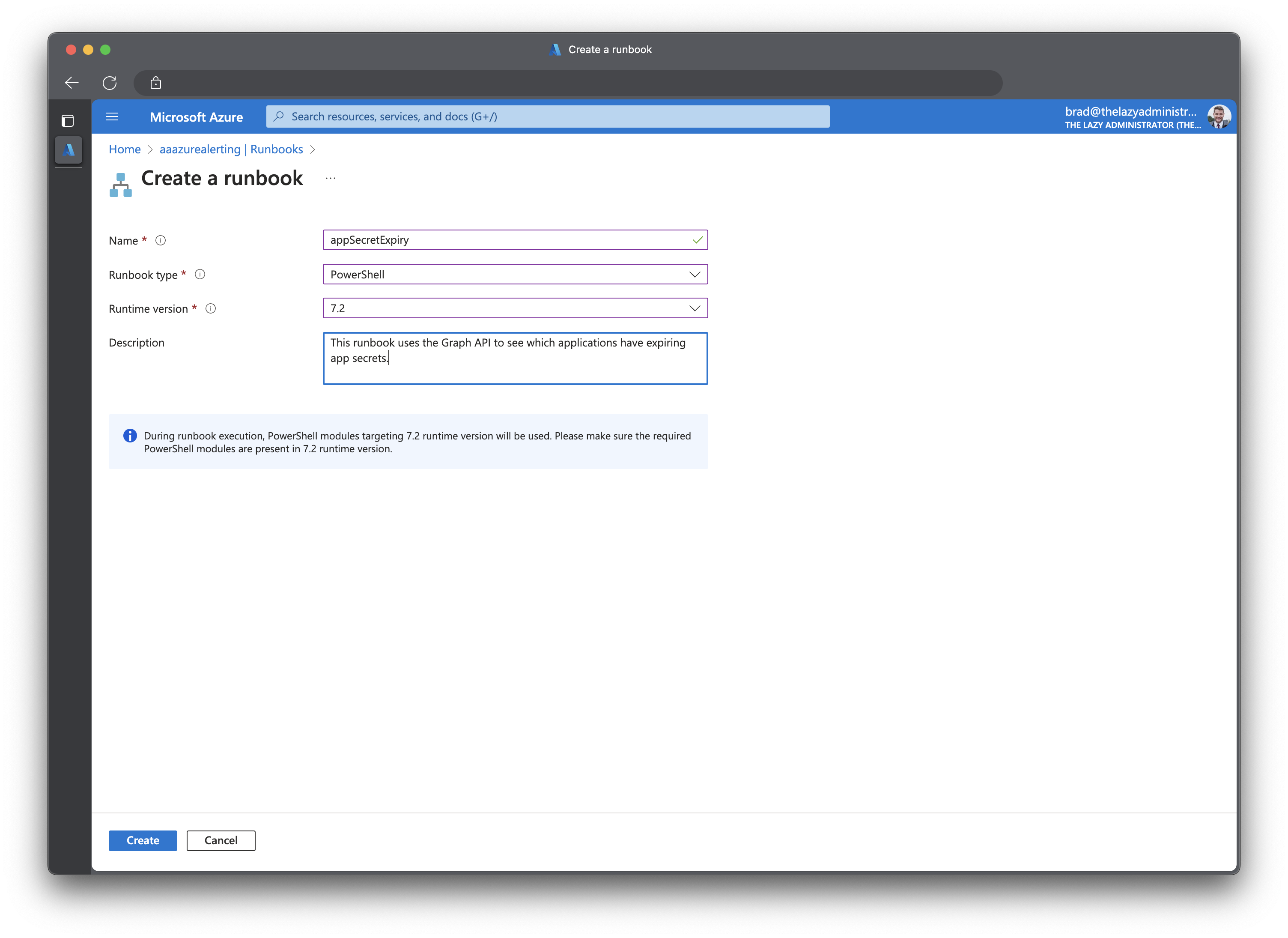
Task: Click the browser back arrow
Action: 72,83
